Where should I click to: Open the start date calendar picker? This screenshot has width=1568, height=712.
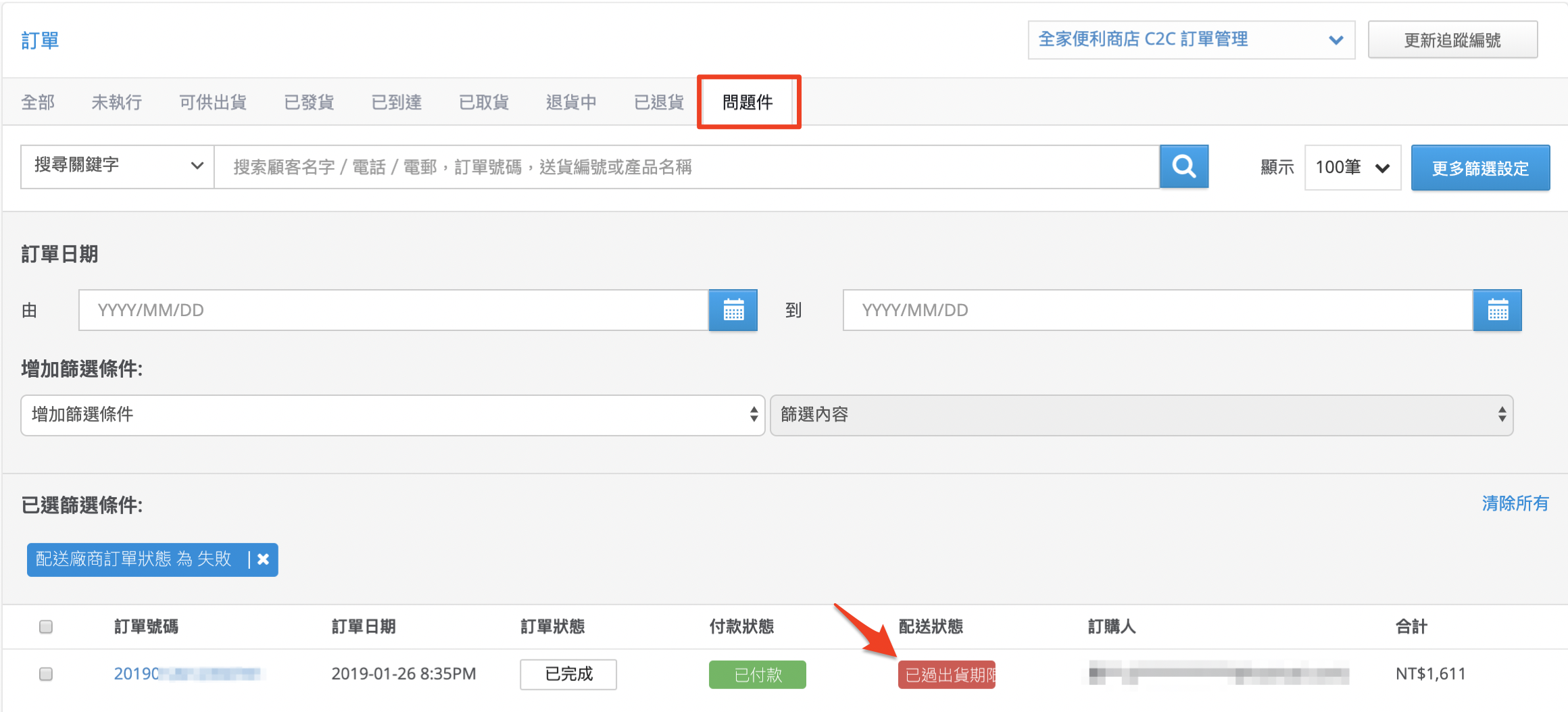tap(733, 310)
